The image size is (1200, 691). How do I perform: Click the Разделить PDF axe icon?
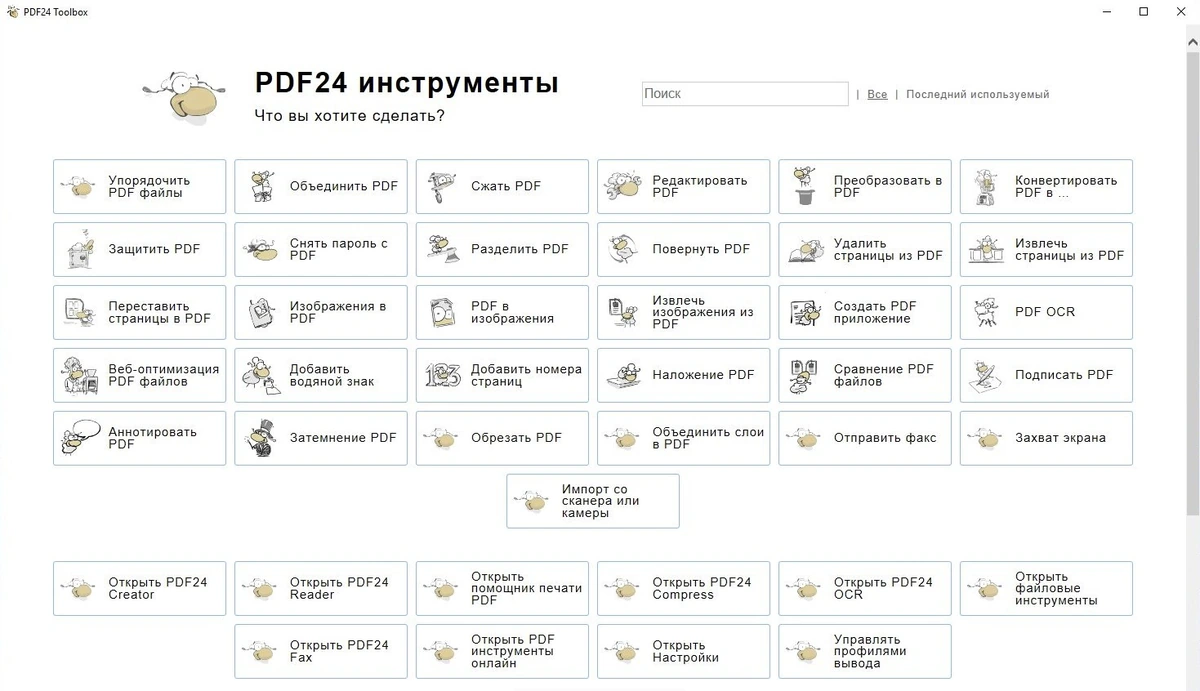pyautogui.click(x=442, y=249)
